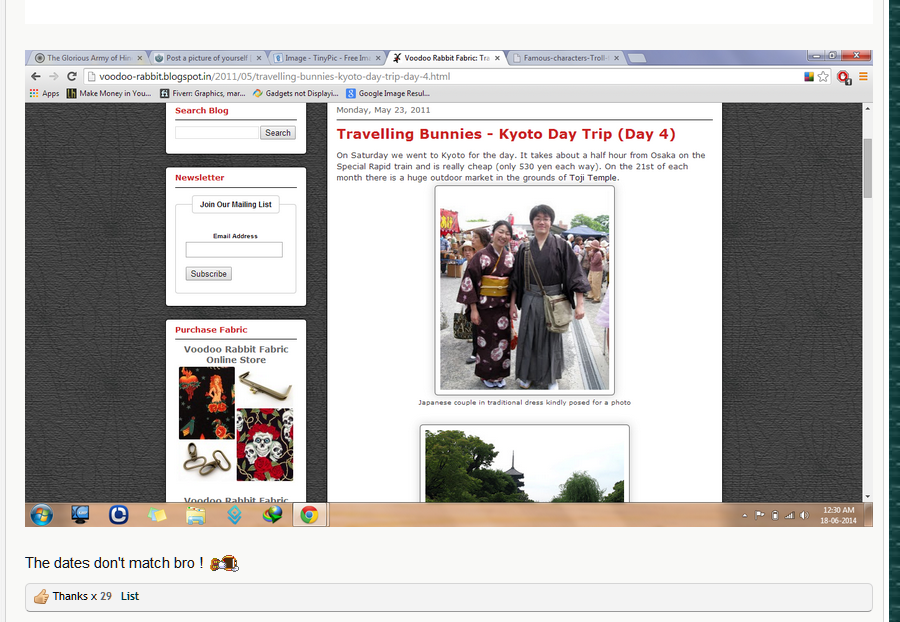This screenshot has height=622, width=900.
Task: Click the brass purse frame thumbnail
Action: point(265,386)
